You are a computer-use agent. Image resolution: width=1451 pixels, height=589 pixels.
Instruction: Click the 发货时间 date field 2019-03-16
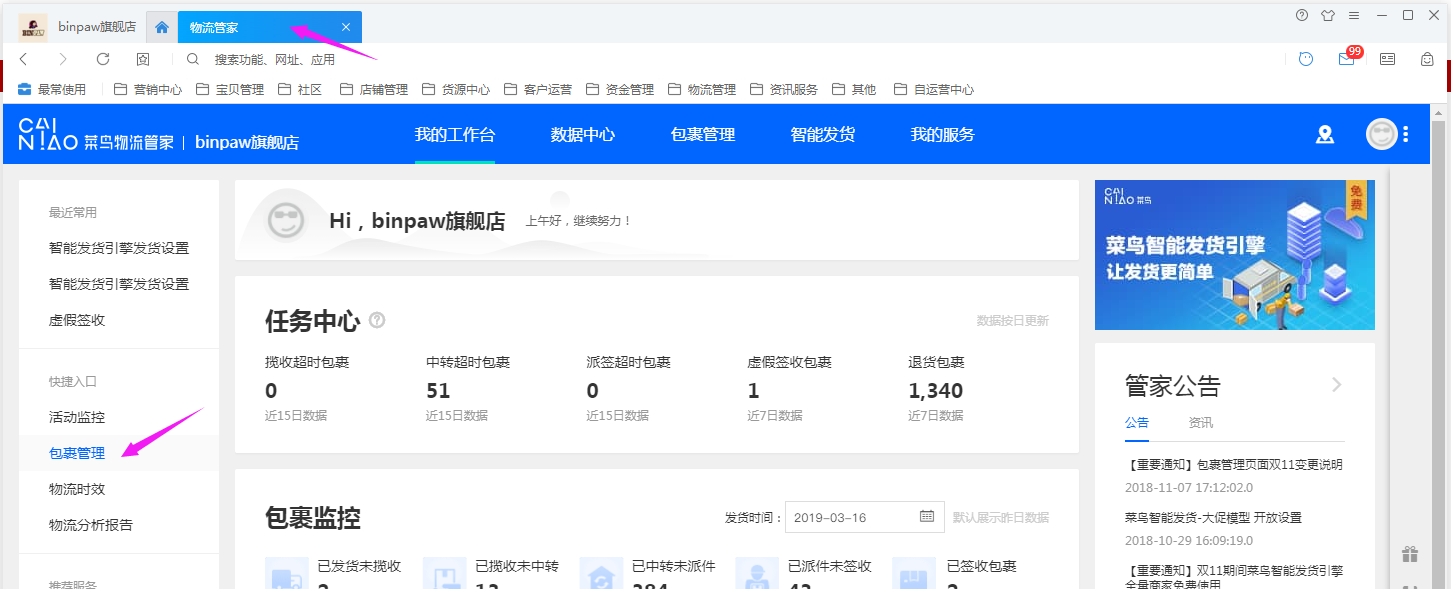pyautogui.click(x=865, y=517)
